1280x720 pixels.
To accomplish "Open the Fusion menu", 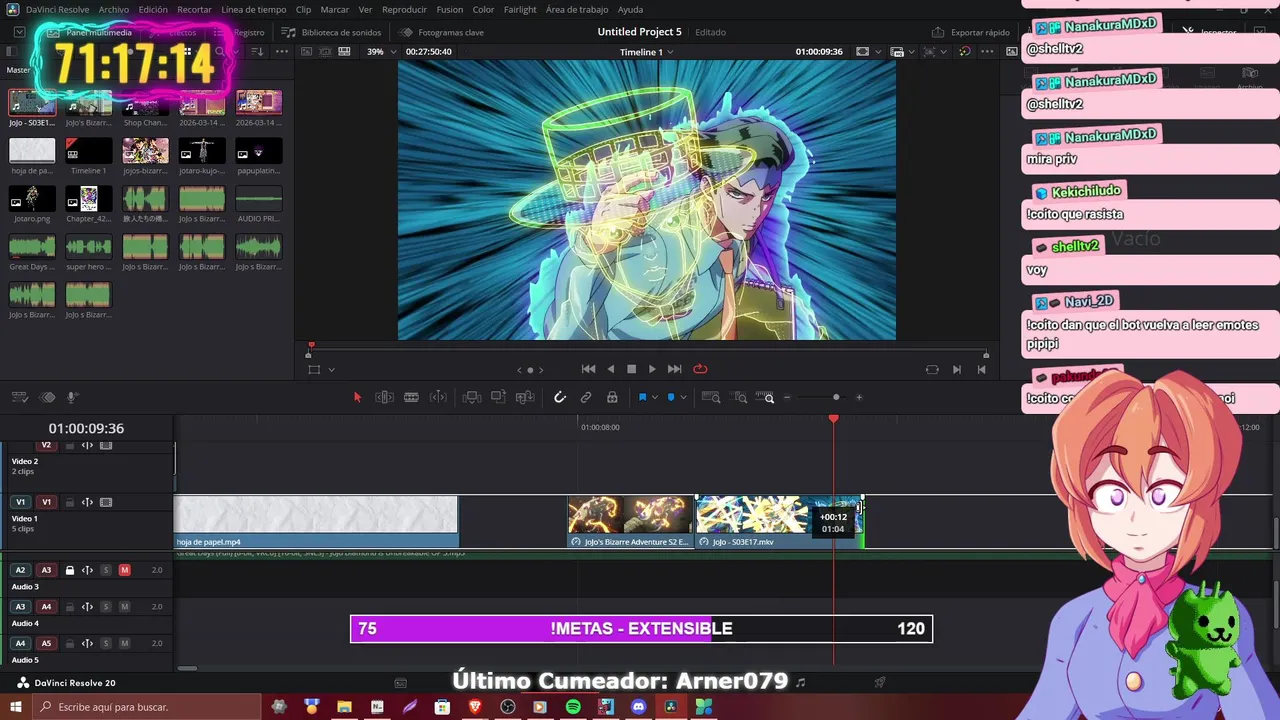I will (x=450, y=9).
